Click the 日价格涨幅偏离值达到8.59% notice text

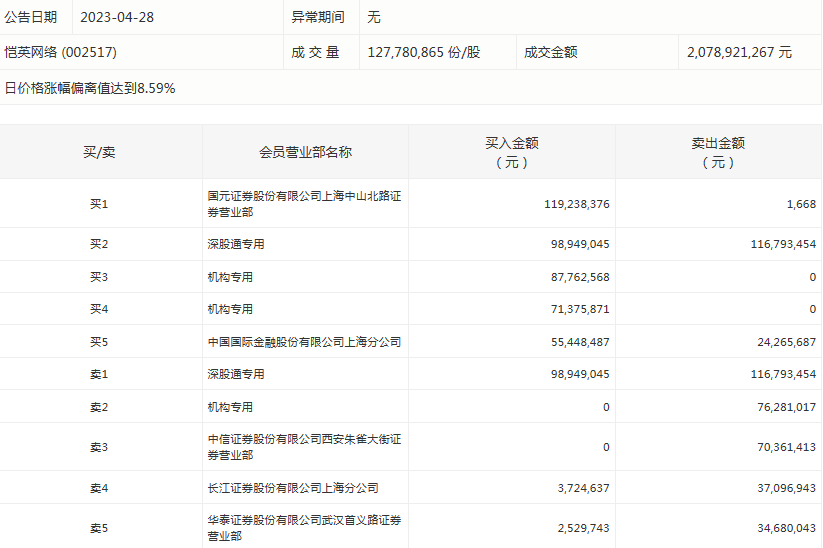(90, 88)
